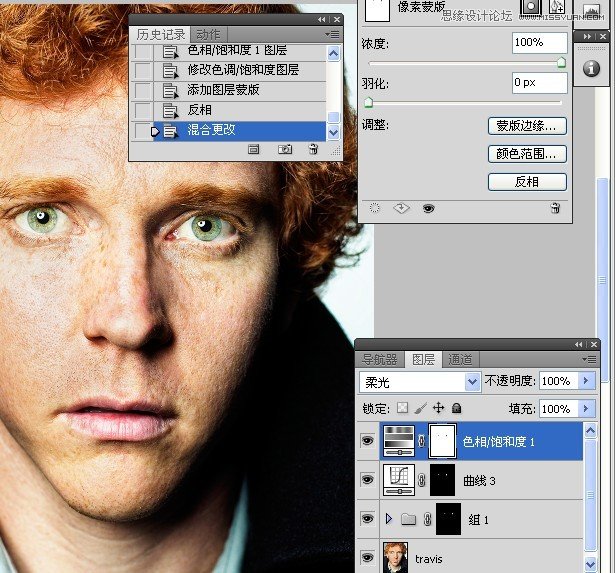Create new document from current state icon
This screenshot has height=573, width=615.
pyautogui.click(x=253, y=149)
